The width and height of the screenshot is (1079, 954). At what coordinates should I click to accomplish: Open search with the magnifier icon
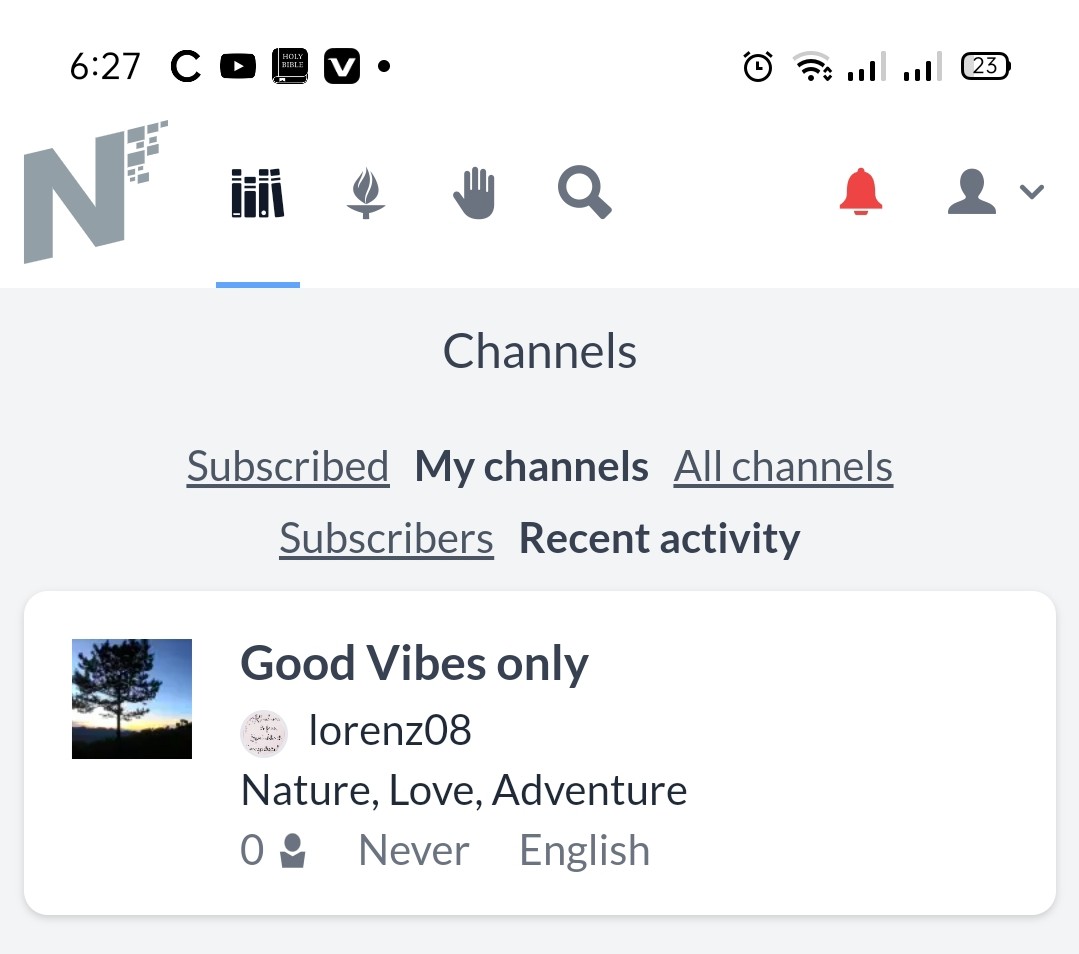point(584,192)
